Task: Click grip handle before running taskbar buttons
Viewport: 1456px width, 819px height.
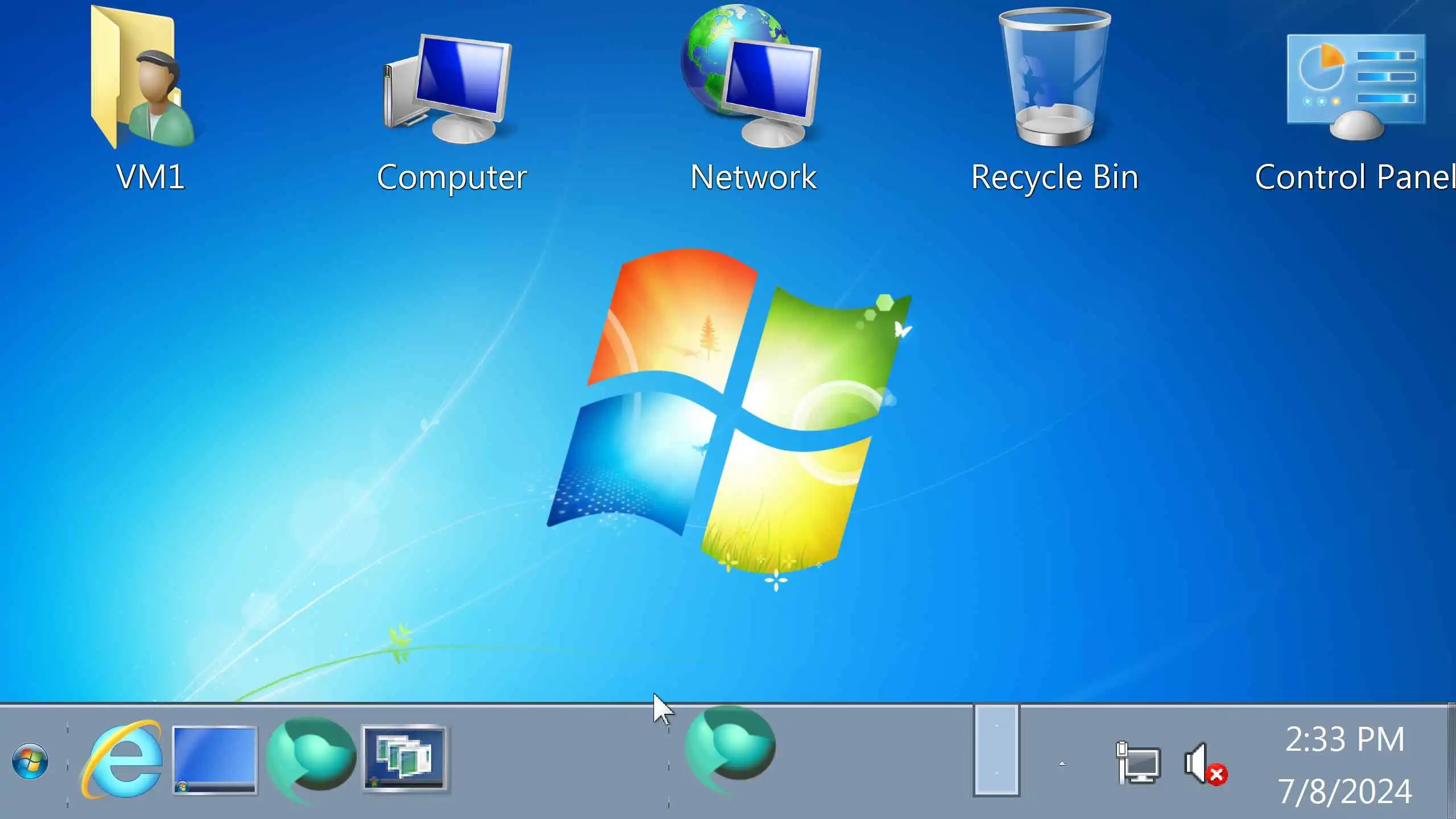Action: click(669, 765)
